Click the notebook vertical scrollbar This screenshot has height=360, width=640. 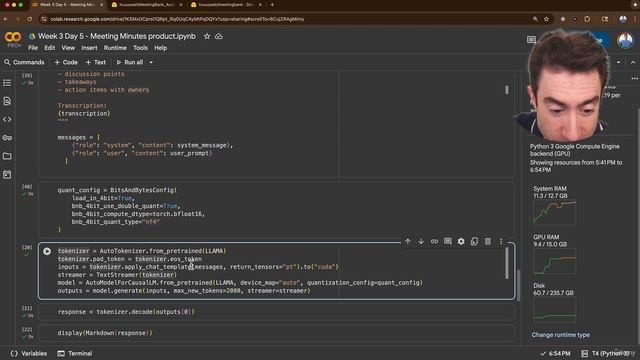[518, 286]
